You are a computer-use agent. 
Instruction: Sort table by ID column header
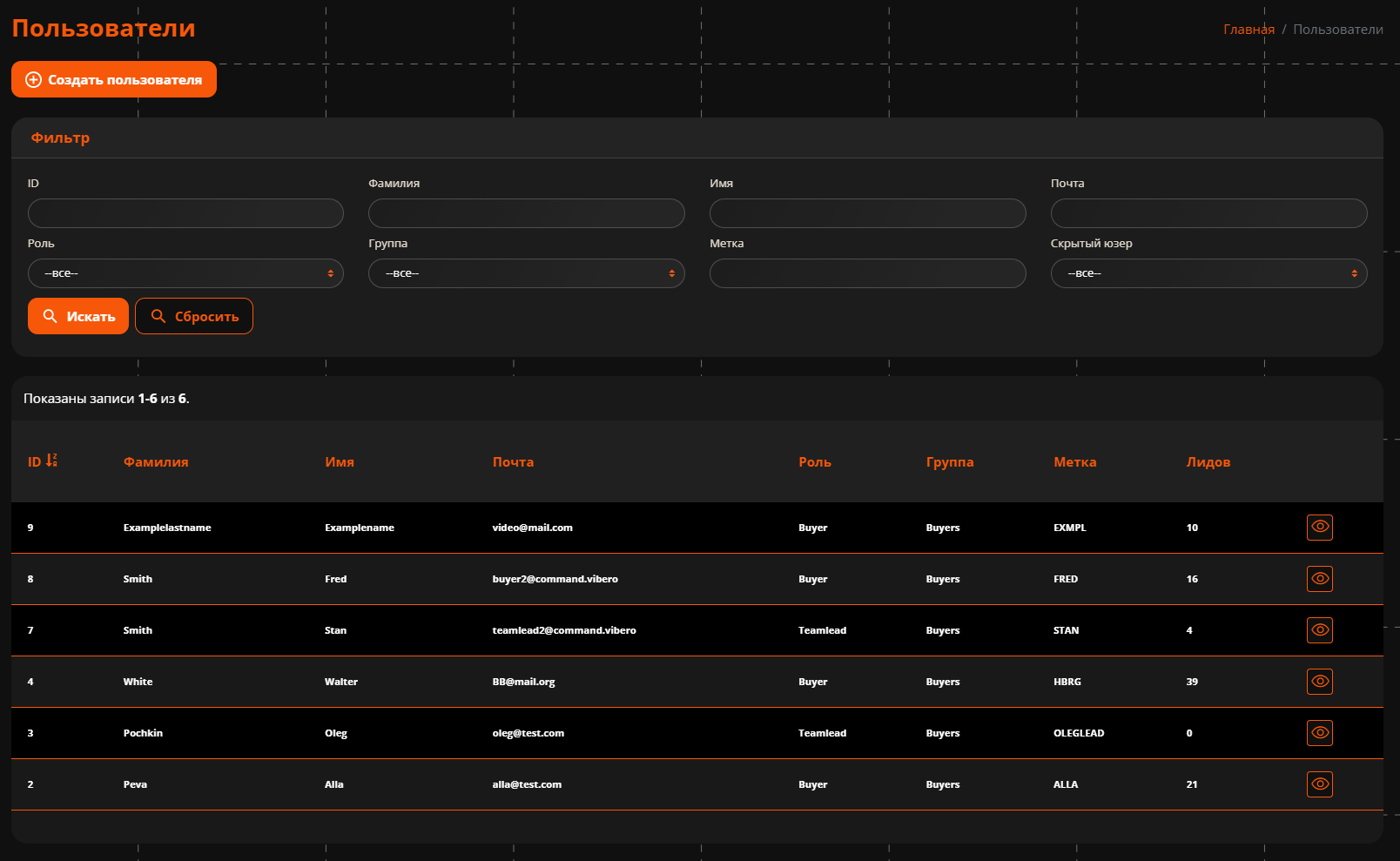(35, 462)
